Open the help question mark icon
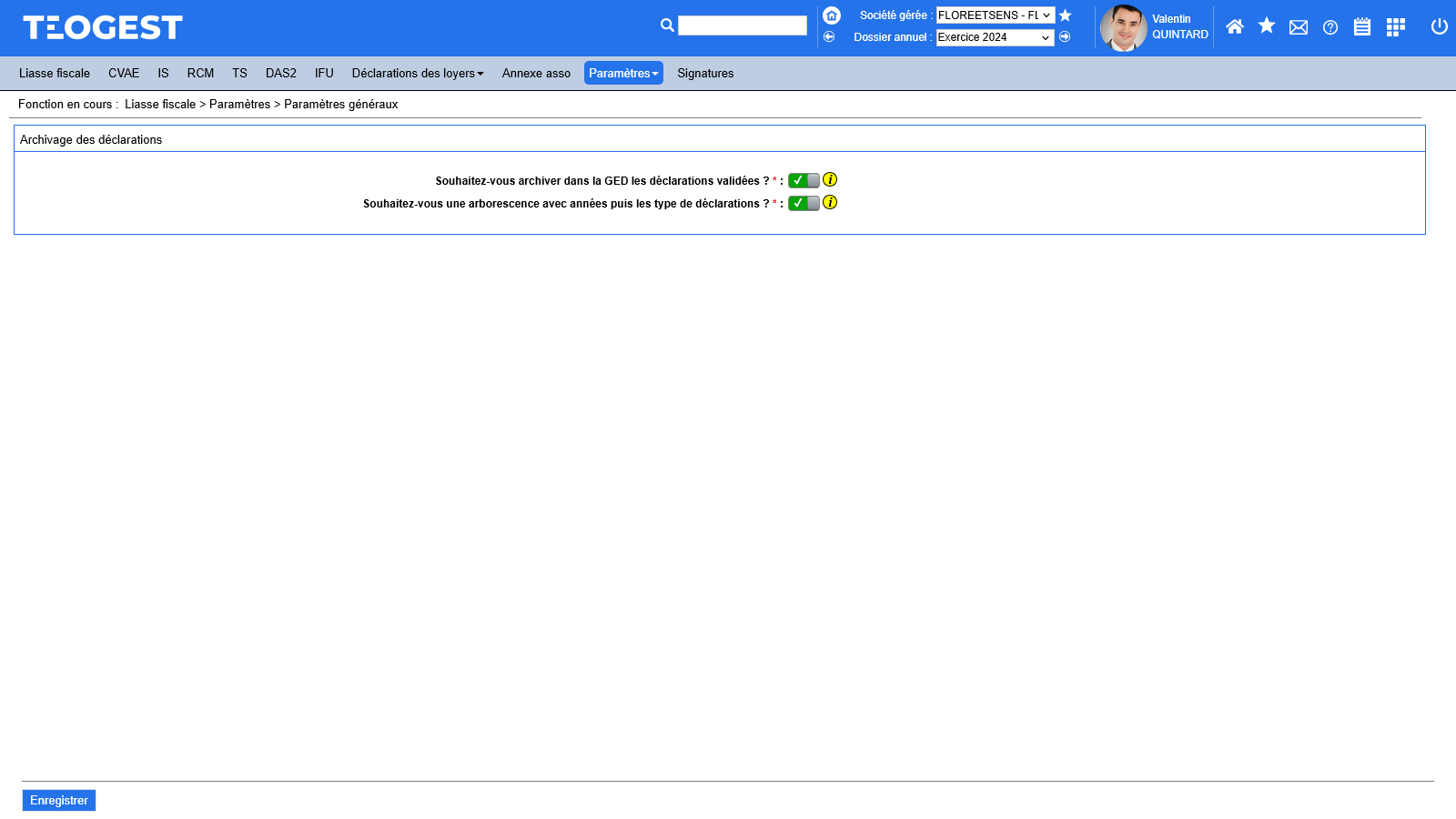 click(x=1330, y=27)
